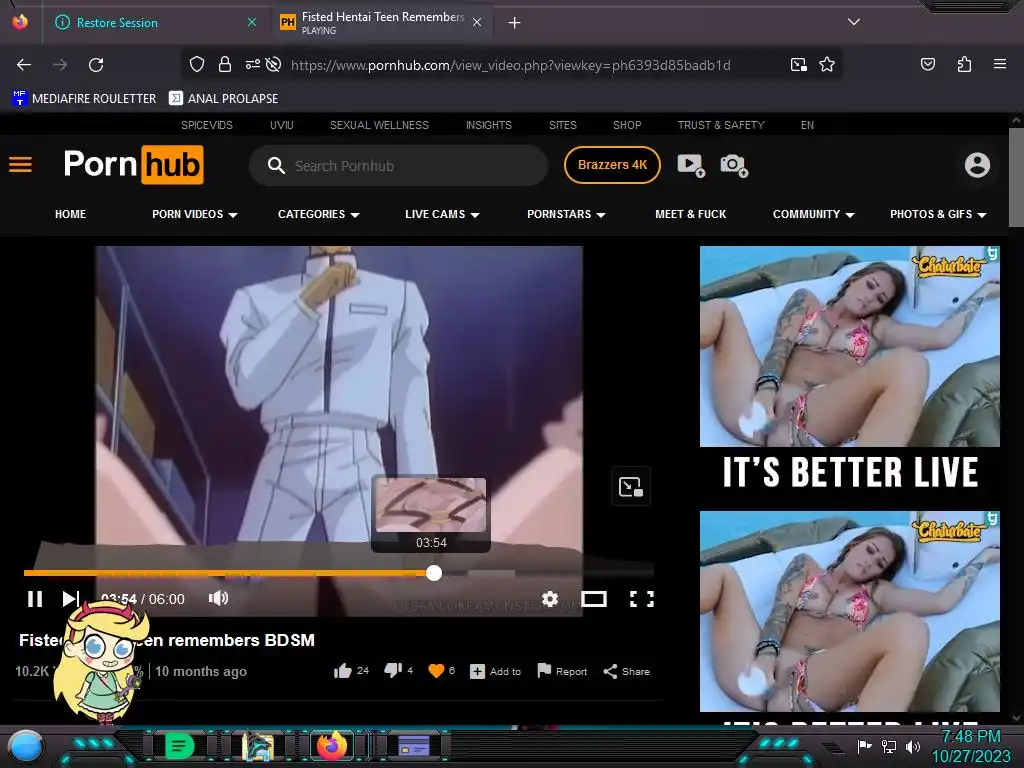List all tabs with the chevron button

click(x=853, y=22)
